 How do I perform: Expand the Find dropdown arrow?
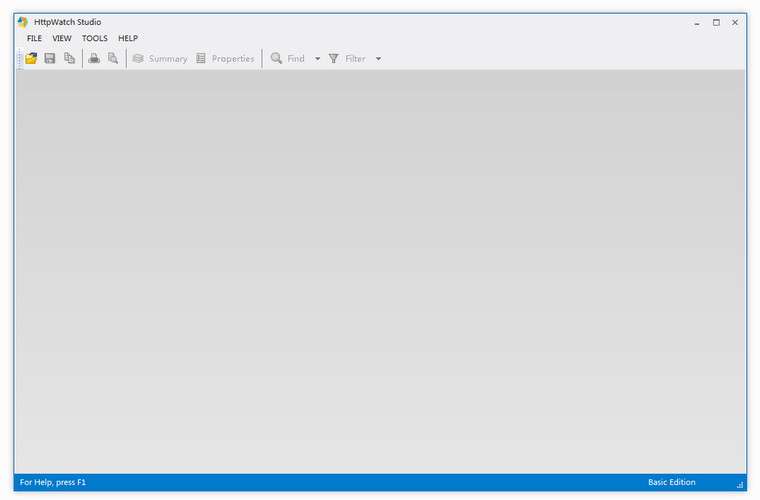point(317,59)
